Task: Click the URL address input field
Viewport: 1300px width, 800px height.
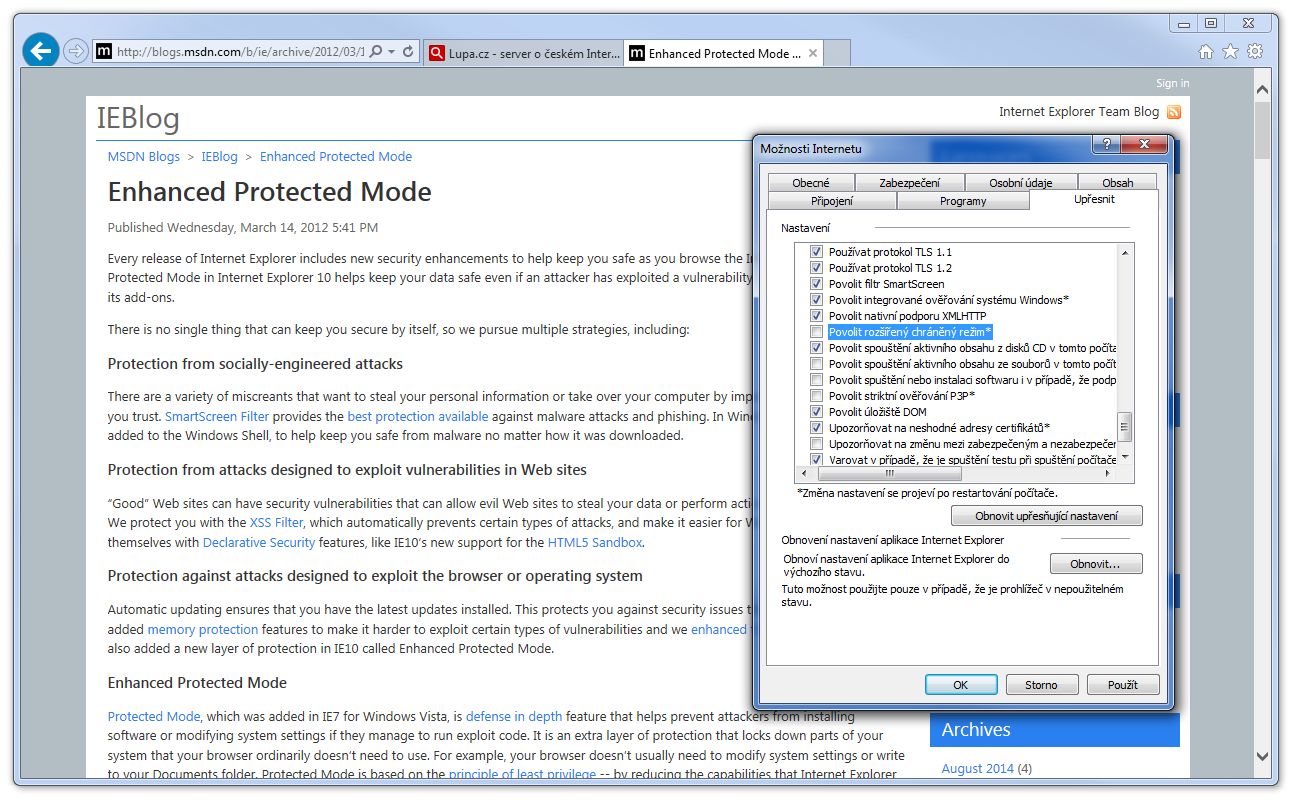Action: click(240, 52)
